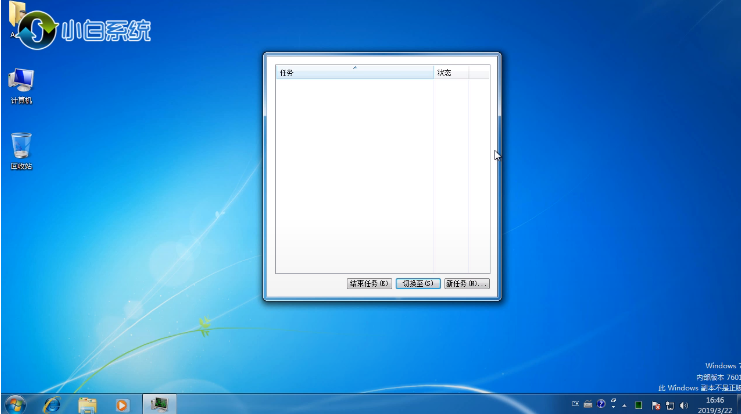Select the Task Manager taskbar button
Screen dimensions: 741x414
click(157, 405)
